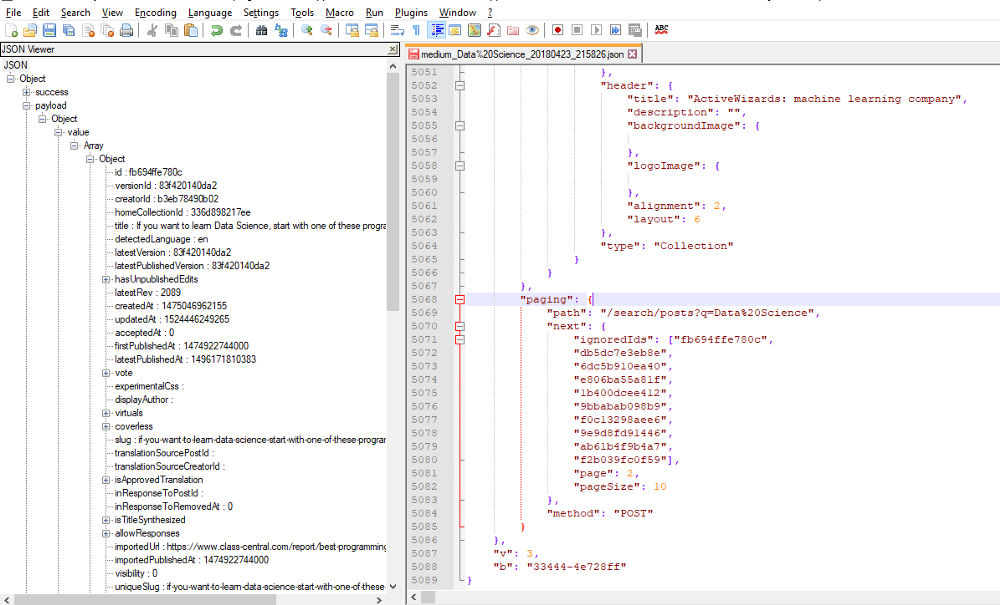Click the Print icon in the toolbar
Viewport: 1000px width, 605px height.
tap(126, 30)
